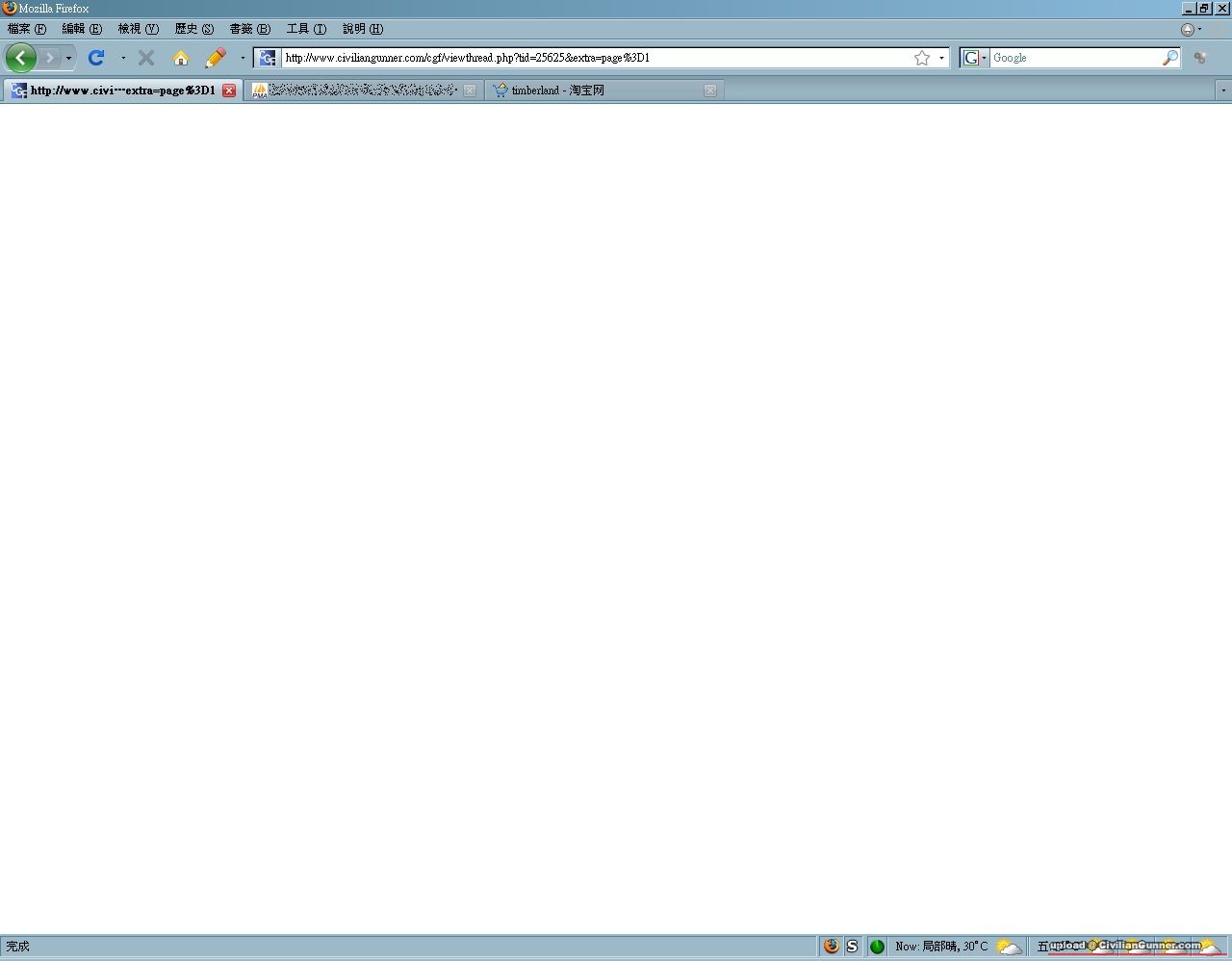The height and width of the screenshot is (961, 1232).
Task: Click the Stop loading X icon
Action: pos(146,58)
